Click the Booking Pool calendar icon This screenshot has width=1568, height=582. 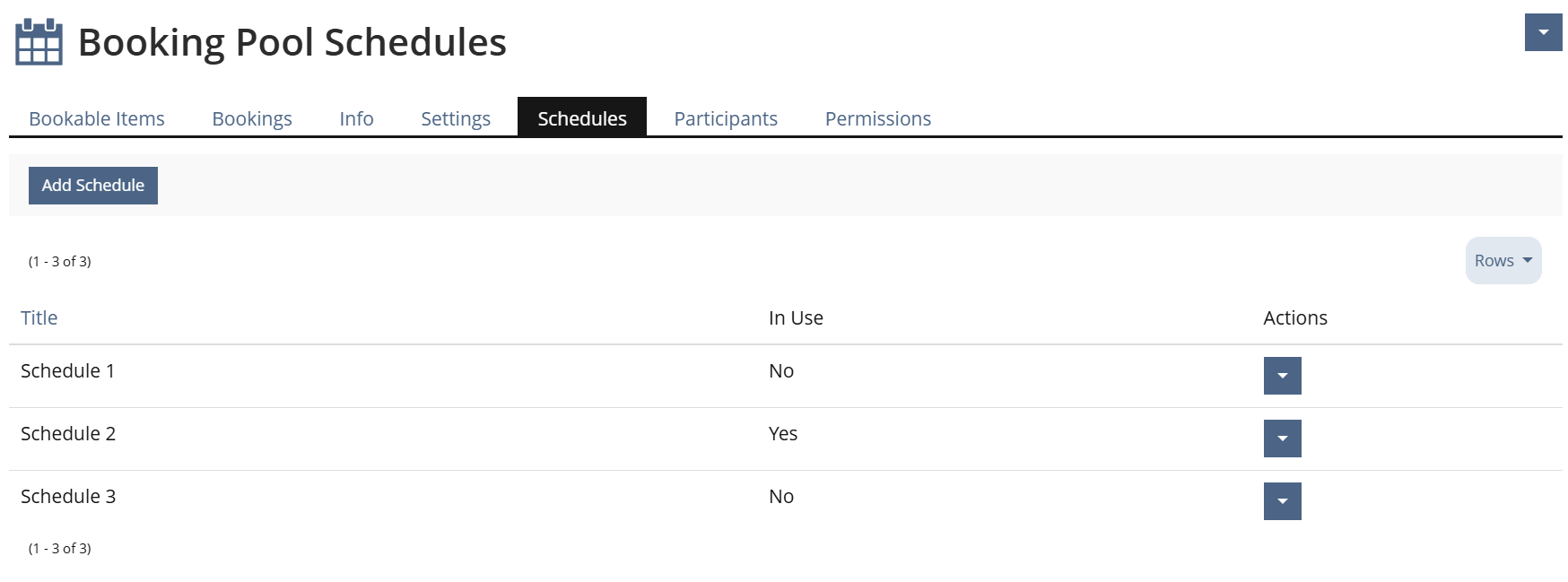[x=39, y=42]
